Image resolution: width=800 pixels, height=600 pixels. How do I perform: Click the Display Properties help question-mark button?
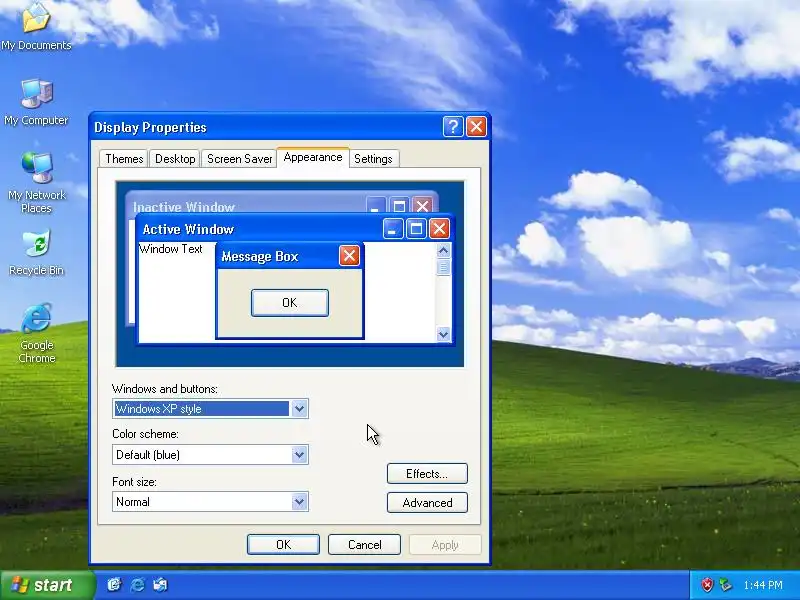coord(453,127)
